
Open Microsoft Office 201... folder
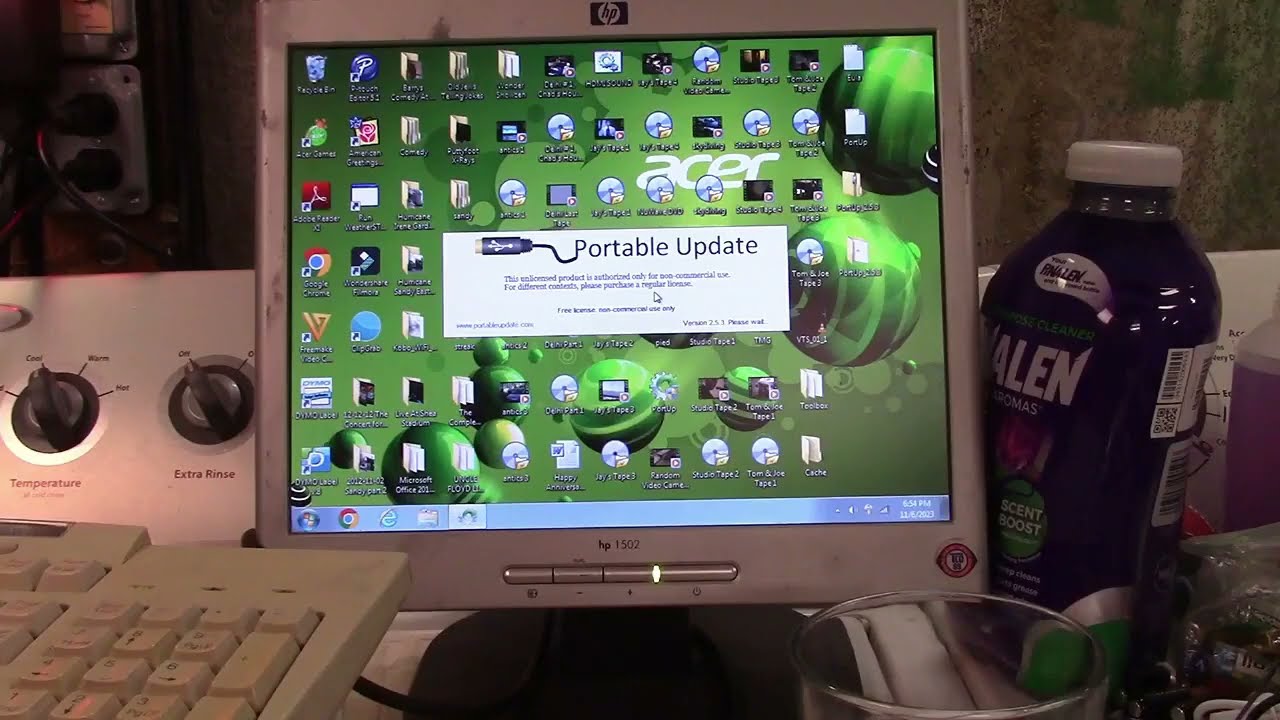413,467
